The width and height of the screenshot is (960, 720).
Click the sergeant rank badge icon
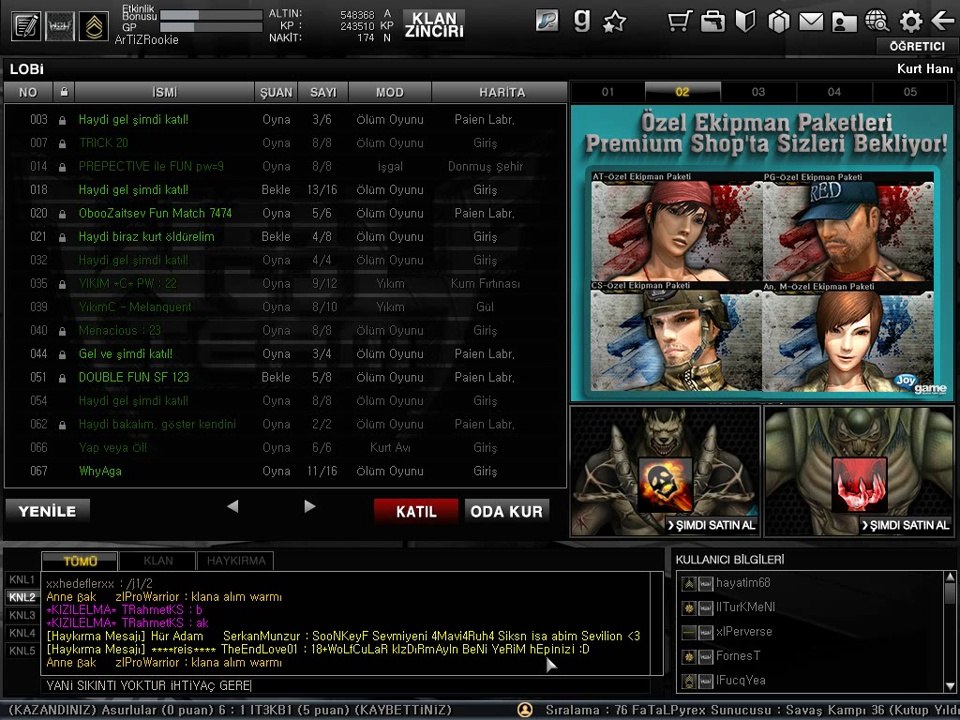(94, 26)
